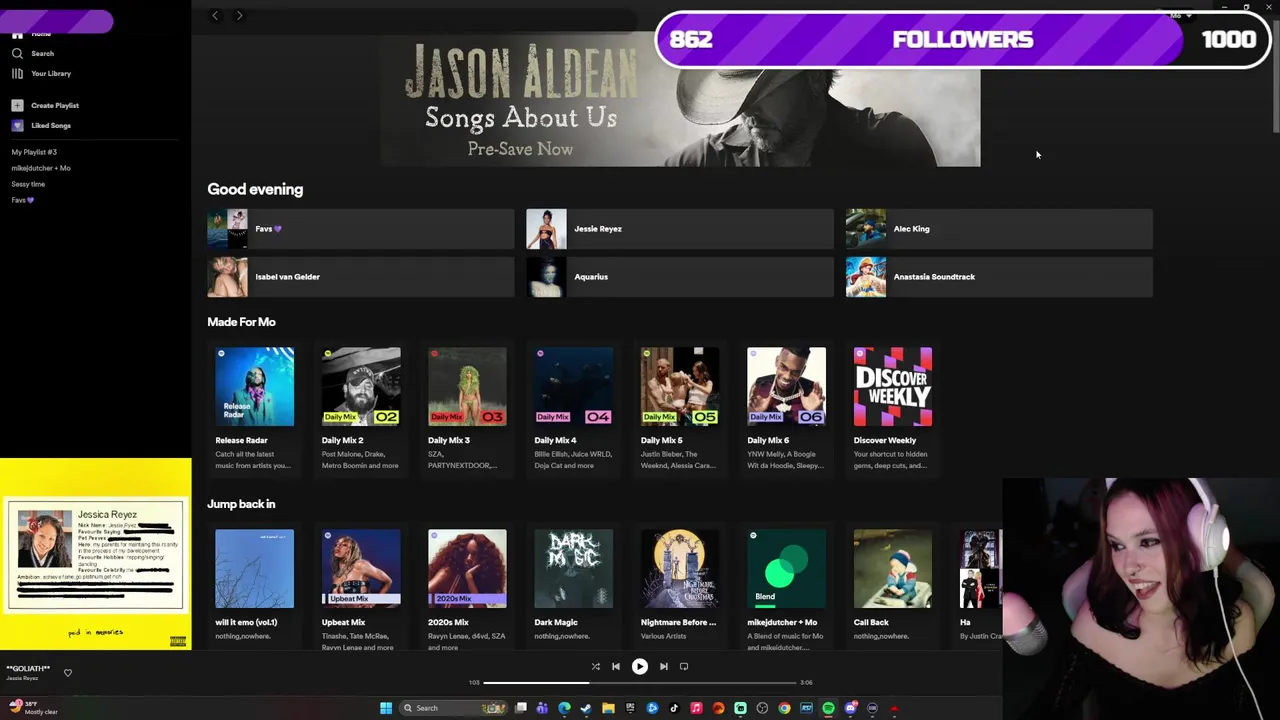Open Upbeat Mix cover
1280x720 pixels.
coord(361,569)
